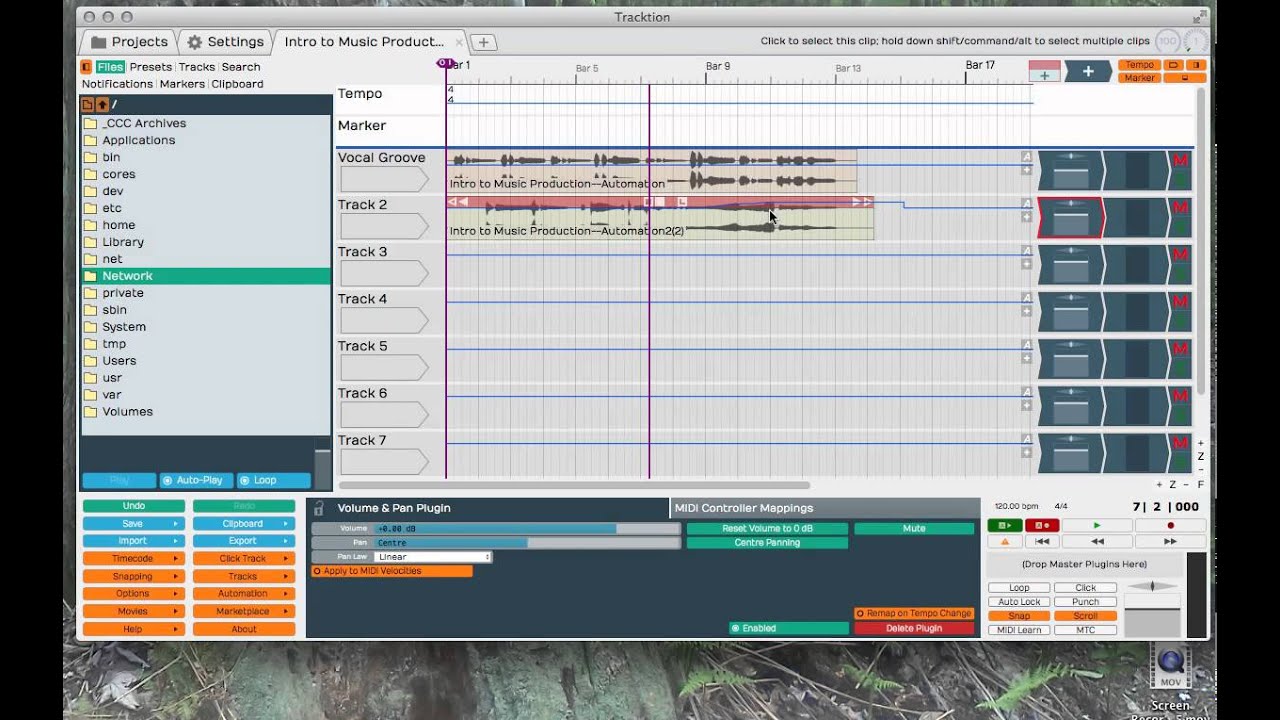This screenshot has width=1280, height=720.
Task: Switch browser to Presets tab
Action: 151,67
